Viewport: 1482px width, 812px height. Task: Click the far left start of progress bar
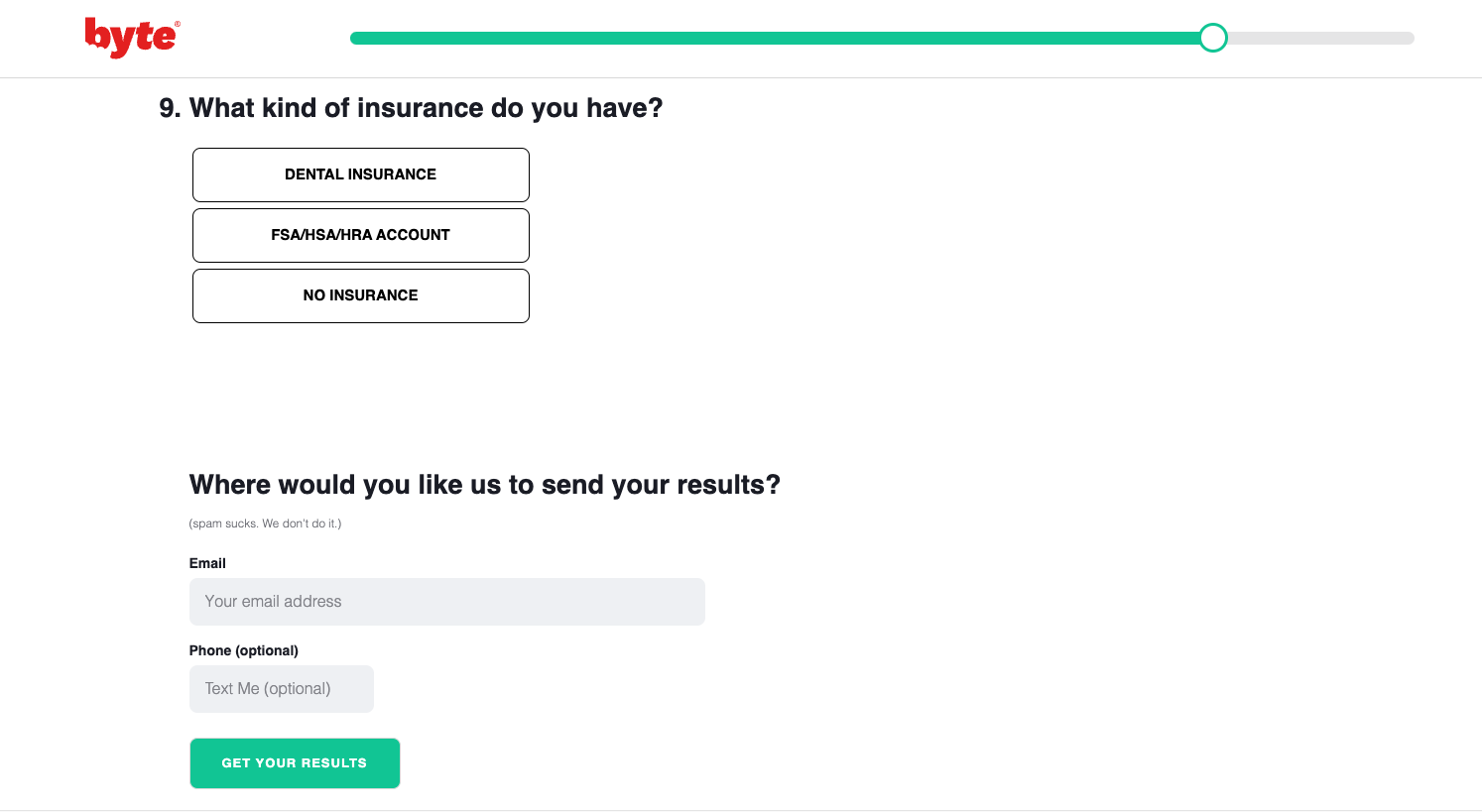coord(355,38)
